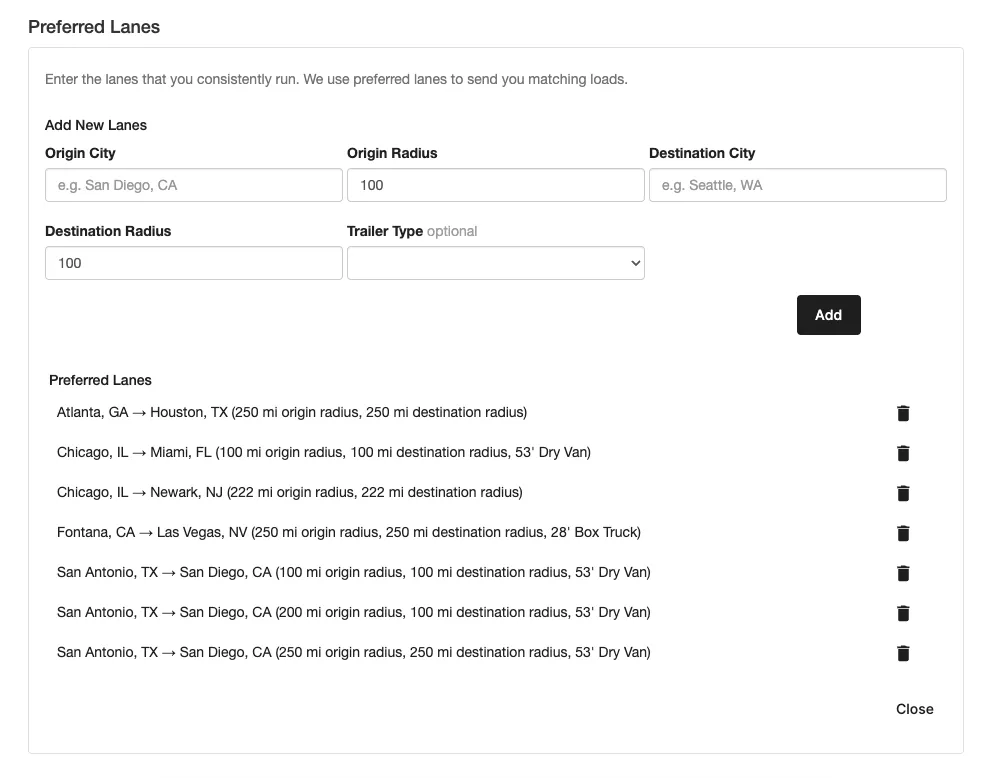This screenshot has width=985, height=778.
Task: Delete San Antonio lane with 200 mi origin radius
Action: [903, 613]
